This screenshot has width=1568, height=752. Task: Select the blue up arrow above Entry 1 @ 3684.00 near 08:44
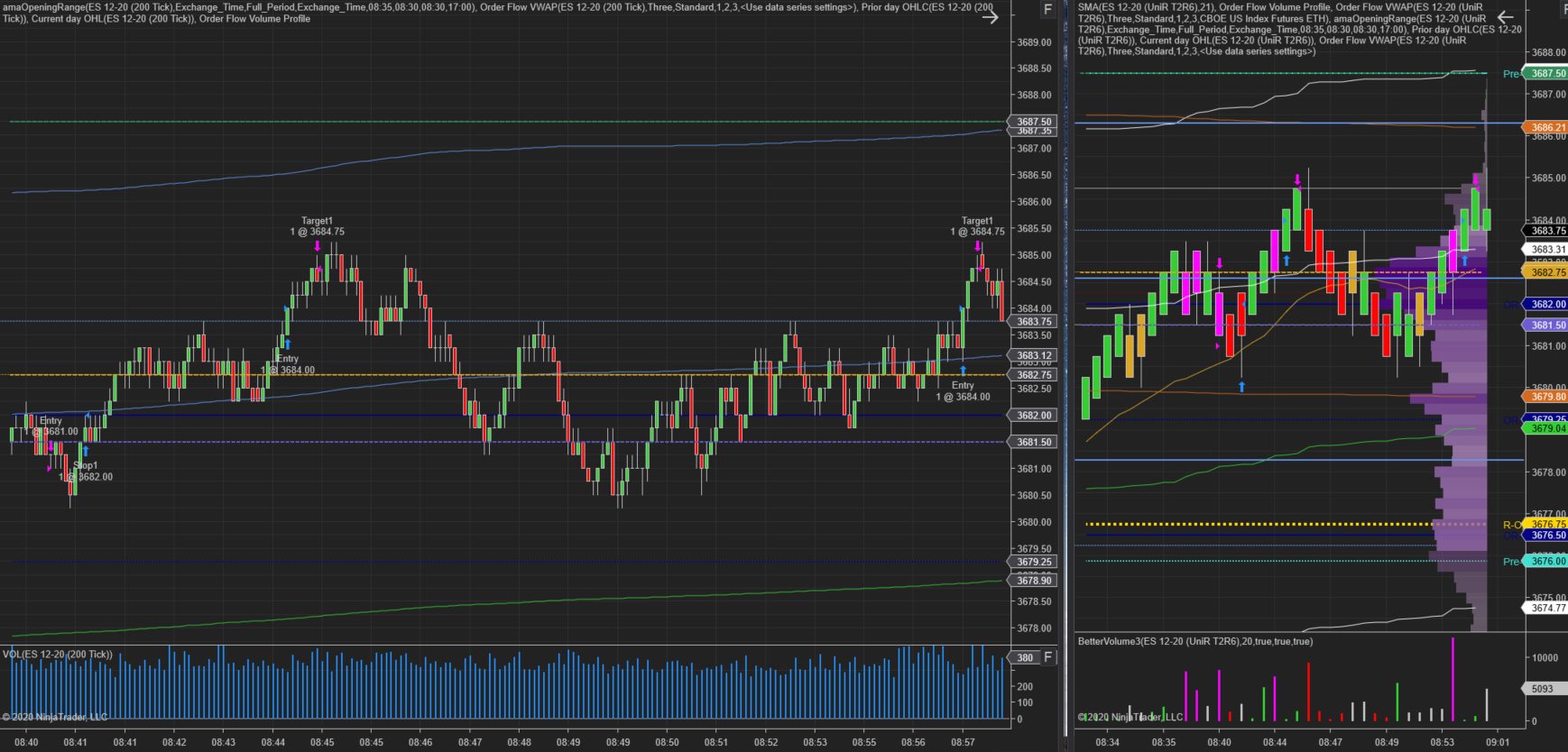pos(288,344)
